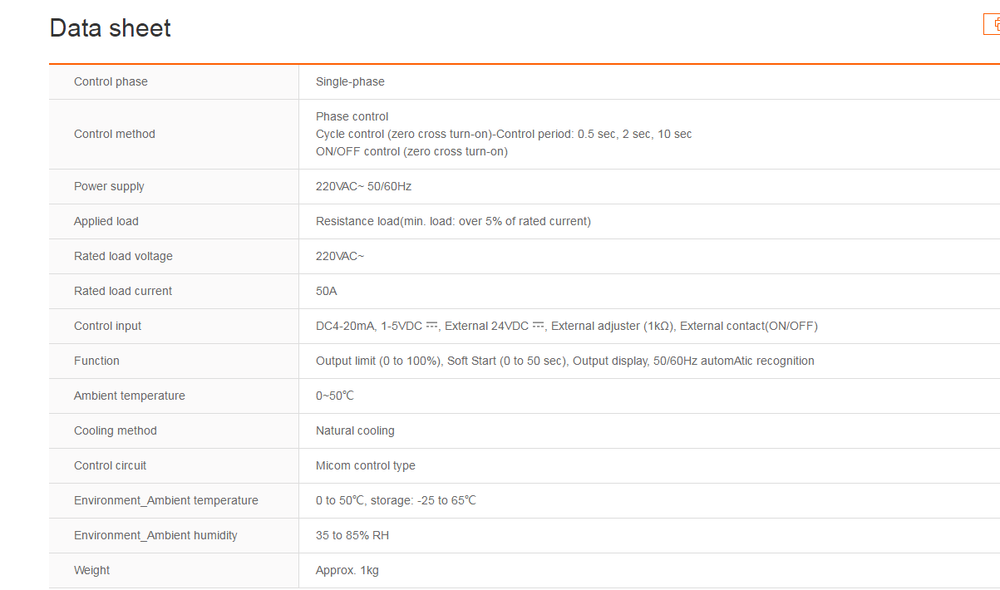Select the Power supply row label
The image size is (1000, 590).
point(109,187)
